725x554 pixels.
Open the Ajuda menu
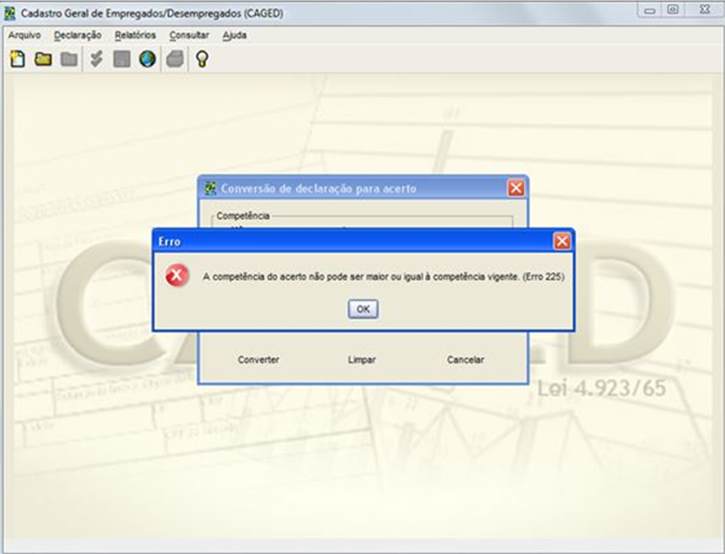click(x=234, y=35)
